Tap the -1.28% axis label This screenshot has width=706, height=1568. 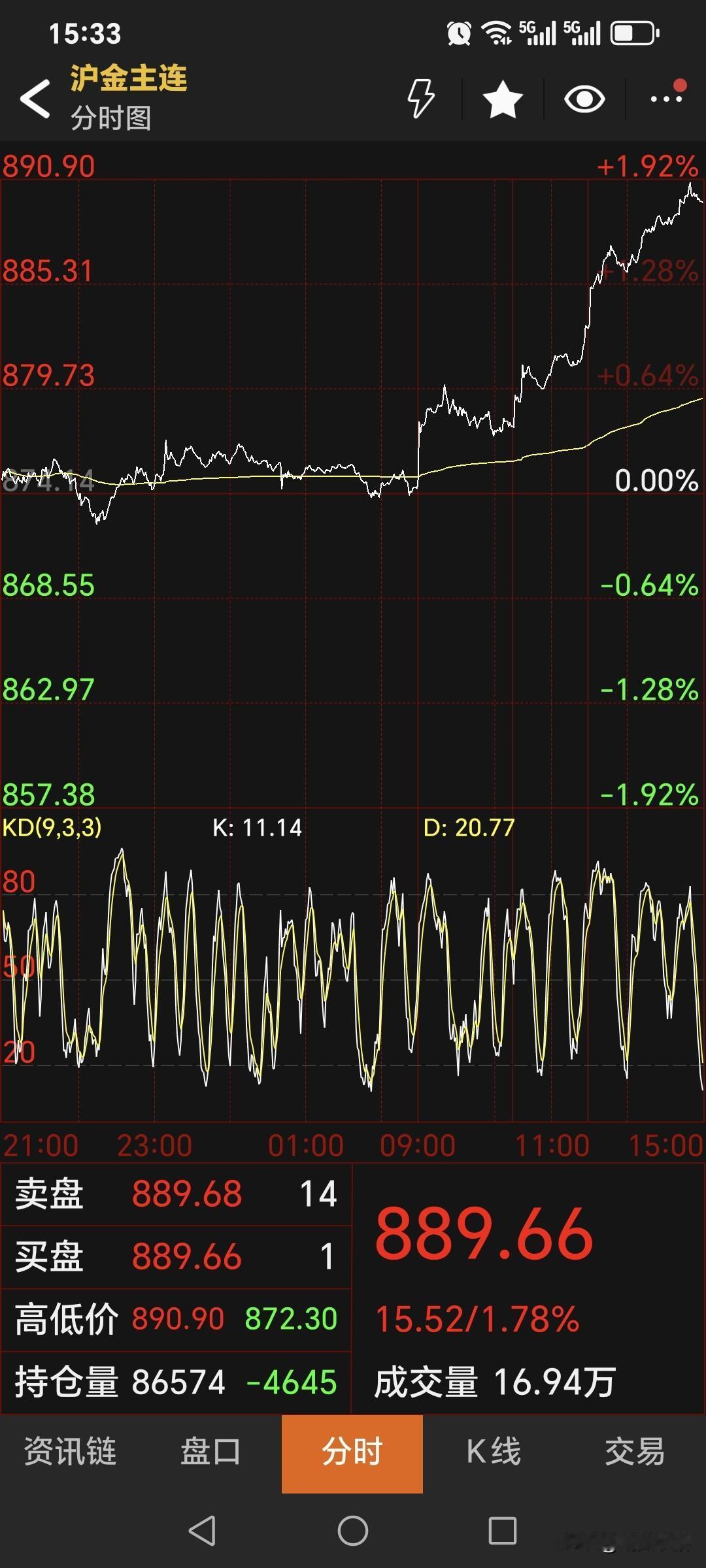coord(649,690)
